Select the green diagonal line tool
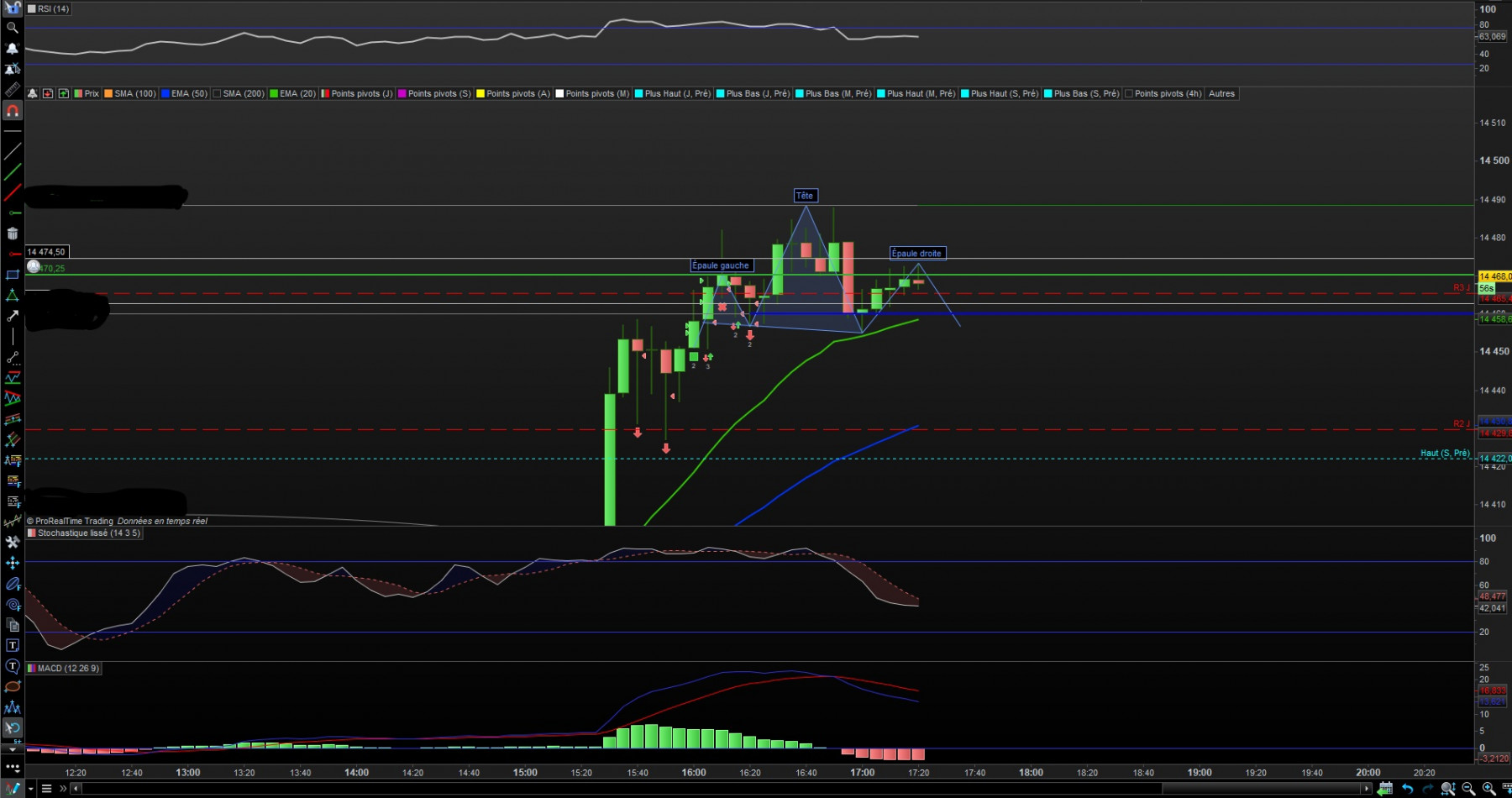This screenshot has width=1512, height=798. coord(13,171)
